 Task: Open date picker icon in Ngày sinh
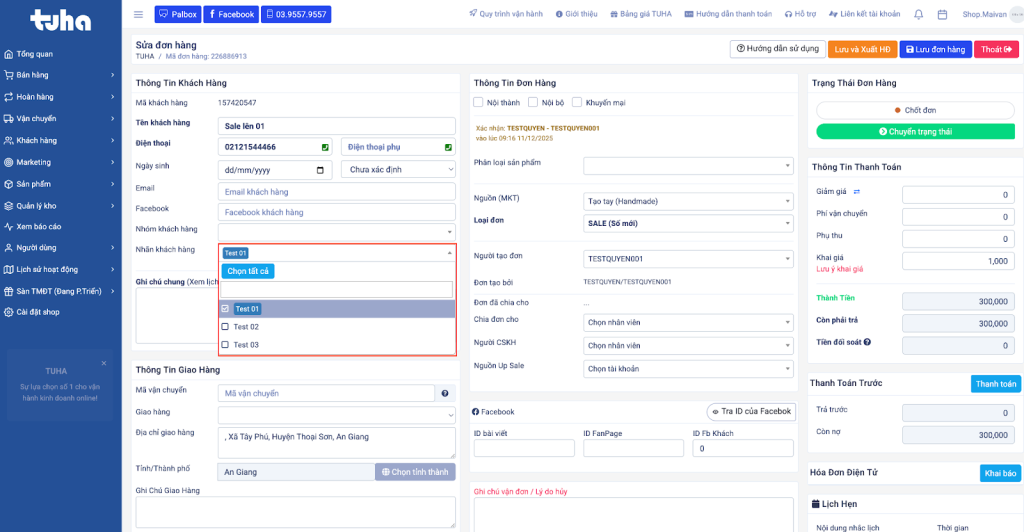pyautogui.click(x=320, y=170)
